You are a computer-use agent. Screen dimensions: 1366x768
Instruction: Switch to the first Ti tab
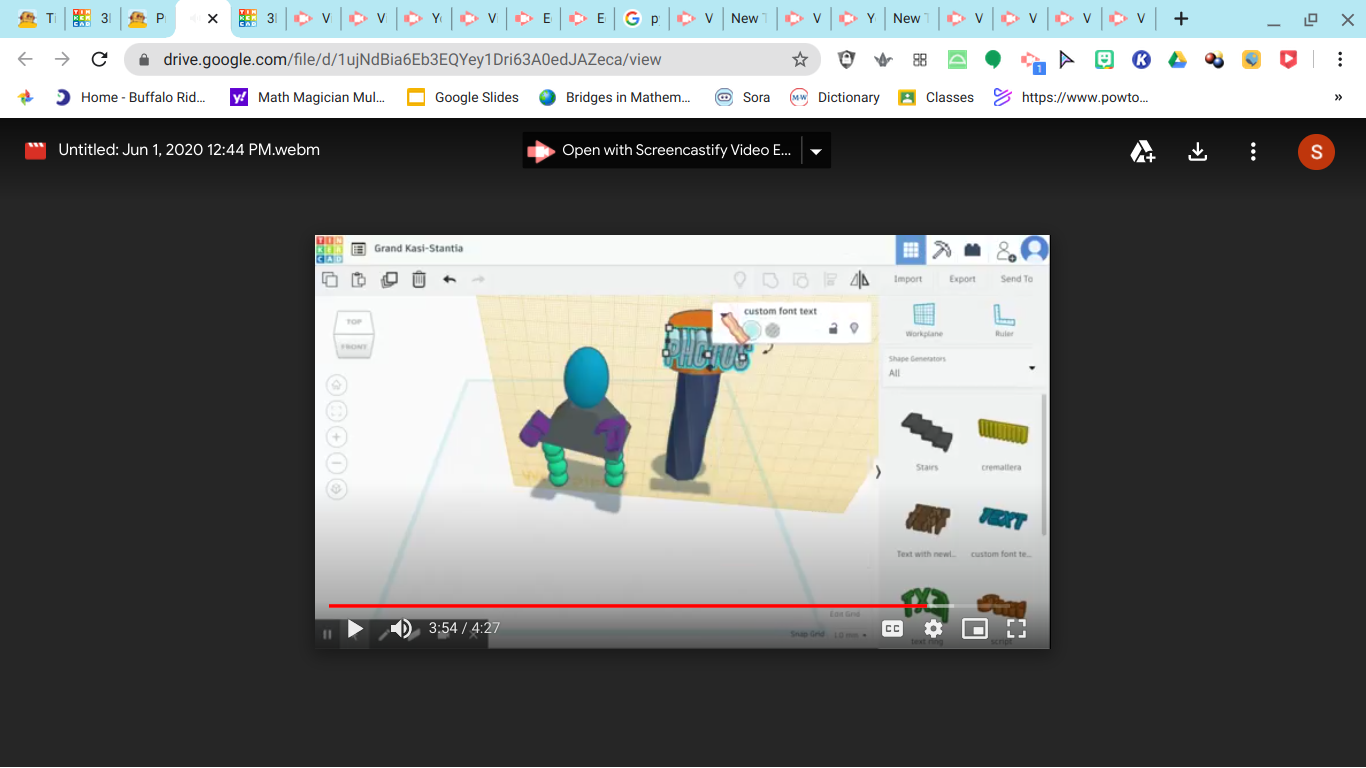point(37,19)
